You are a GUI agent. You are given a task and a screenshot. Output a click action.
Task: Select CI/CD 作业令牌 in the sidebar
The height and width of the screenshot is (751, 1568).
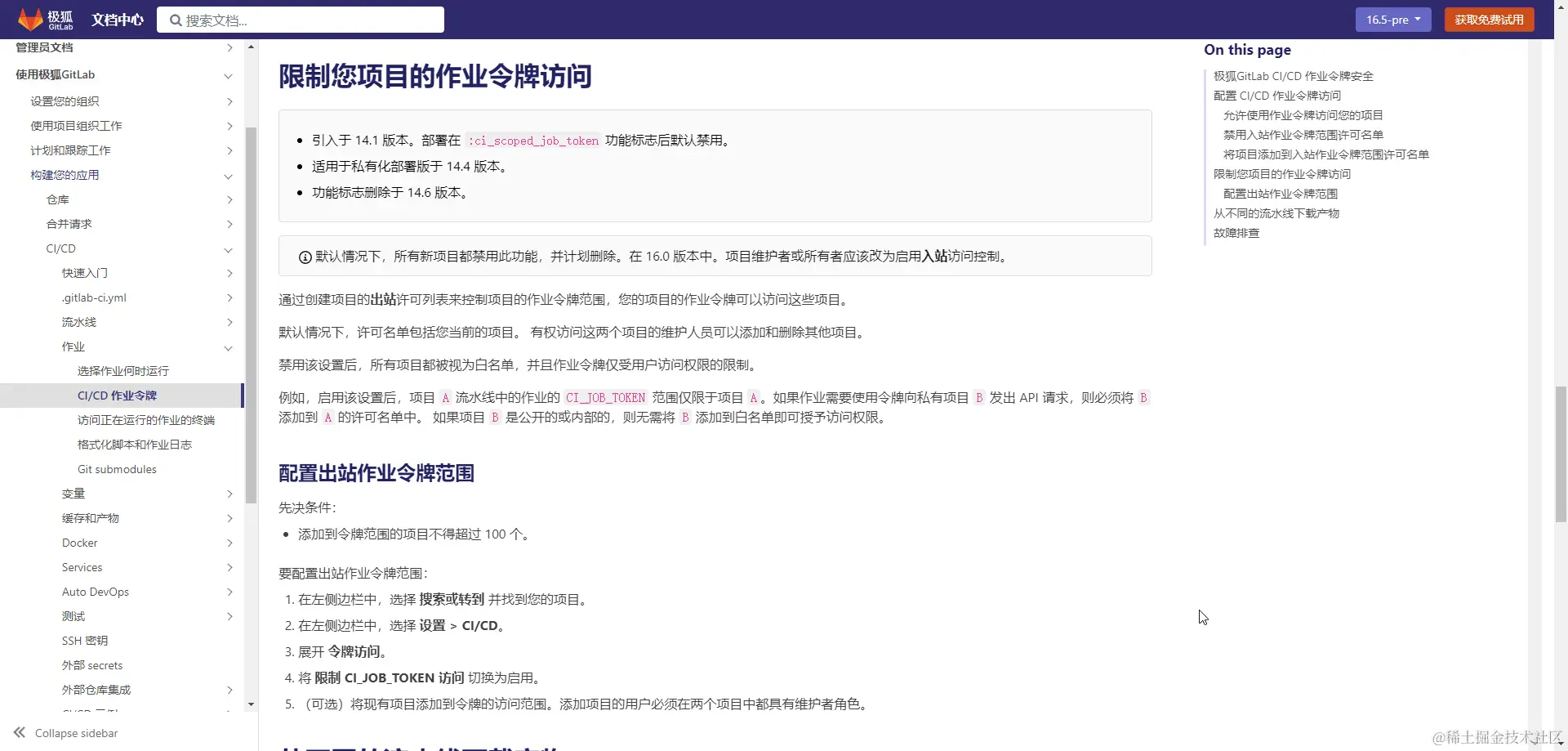(117, 396)
